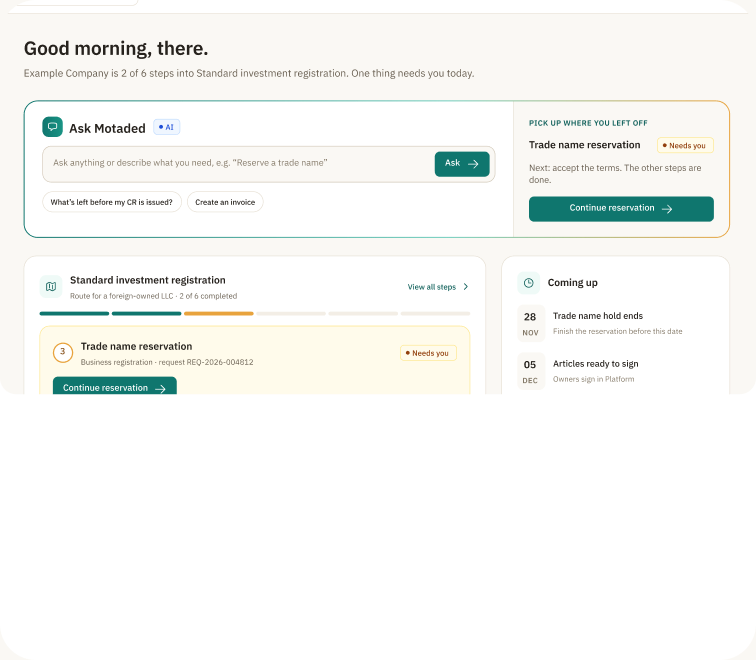Click the "Standard investment registration" card title

click(x=148, y=280)
